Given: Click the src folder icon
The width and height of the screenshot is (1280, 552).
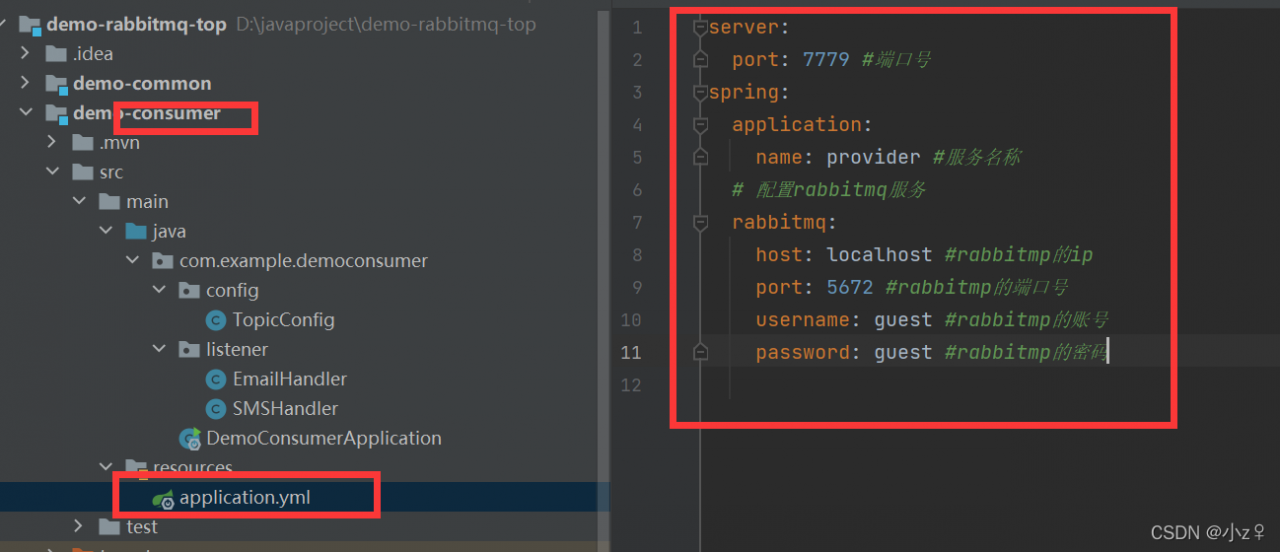Looking at the screenshot, I should 82,172.
